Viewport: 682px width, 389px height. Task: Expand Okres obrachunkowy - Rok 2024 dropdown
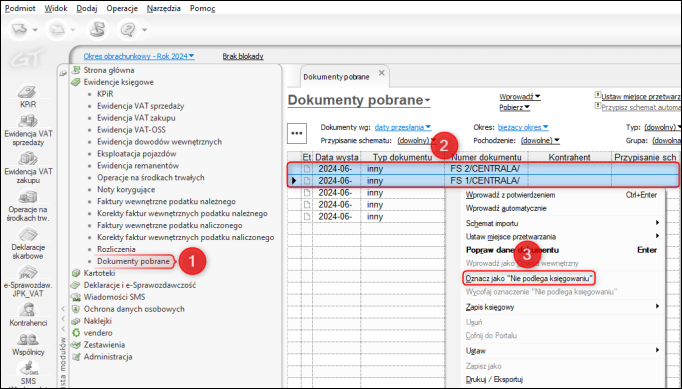[139, 56]
